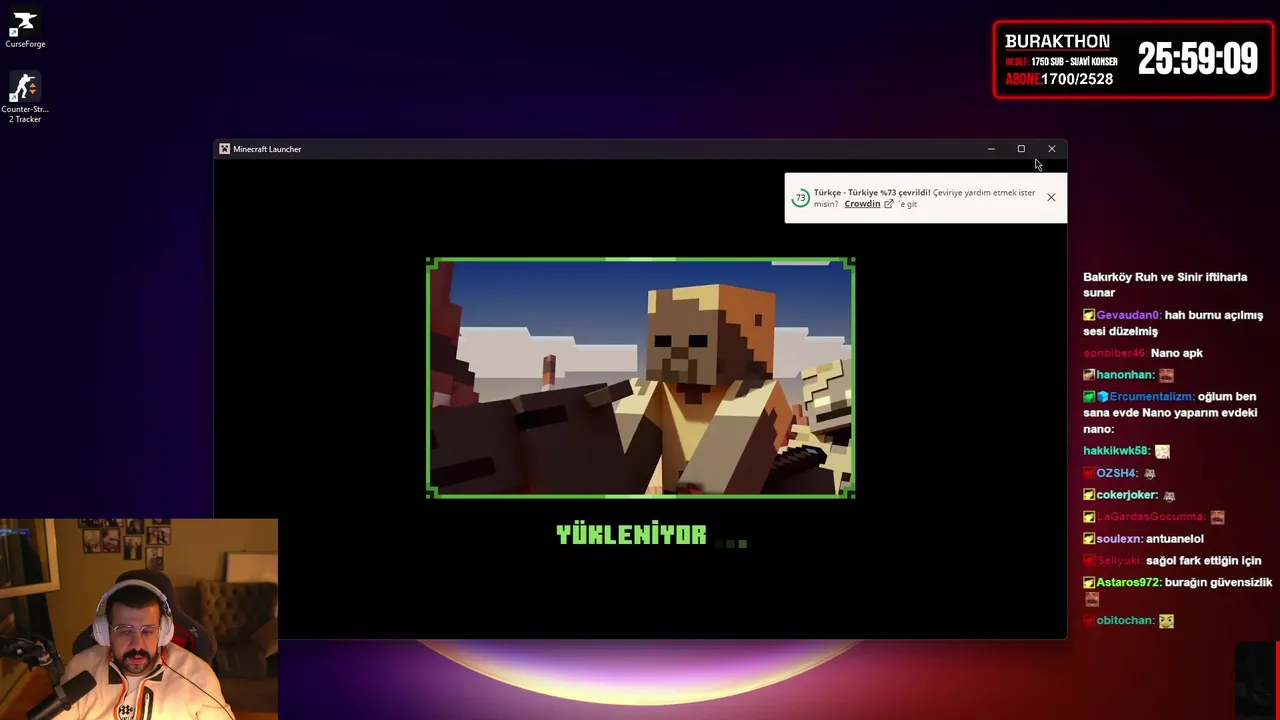Click the badge next to Ercumentalizm
The height and width of the screenshot is (720, 1280).
[1102, 397]
